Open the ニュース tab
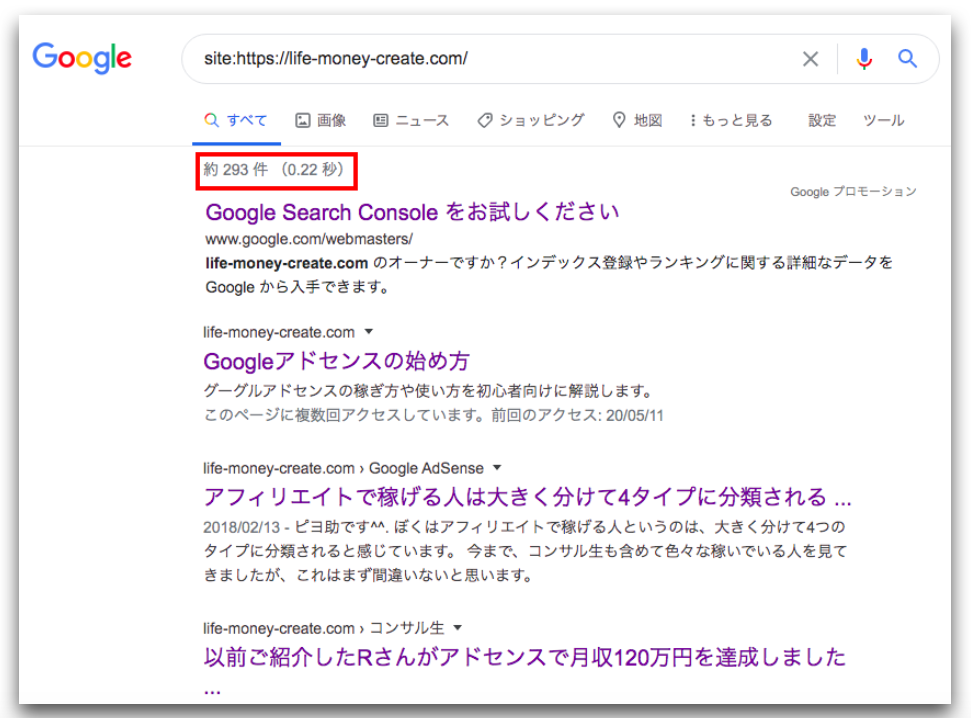The width and height of the screenshot is (971, 718). click(x=411, y=120)
